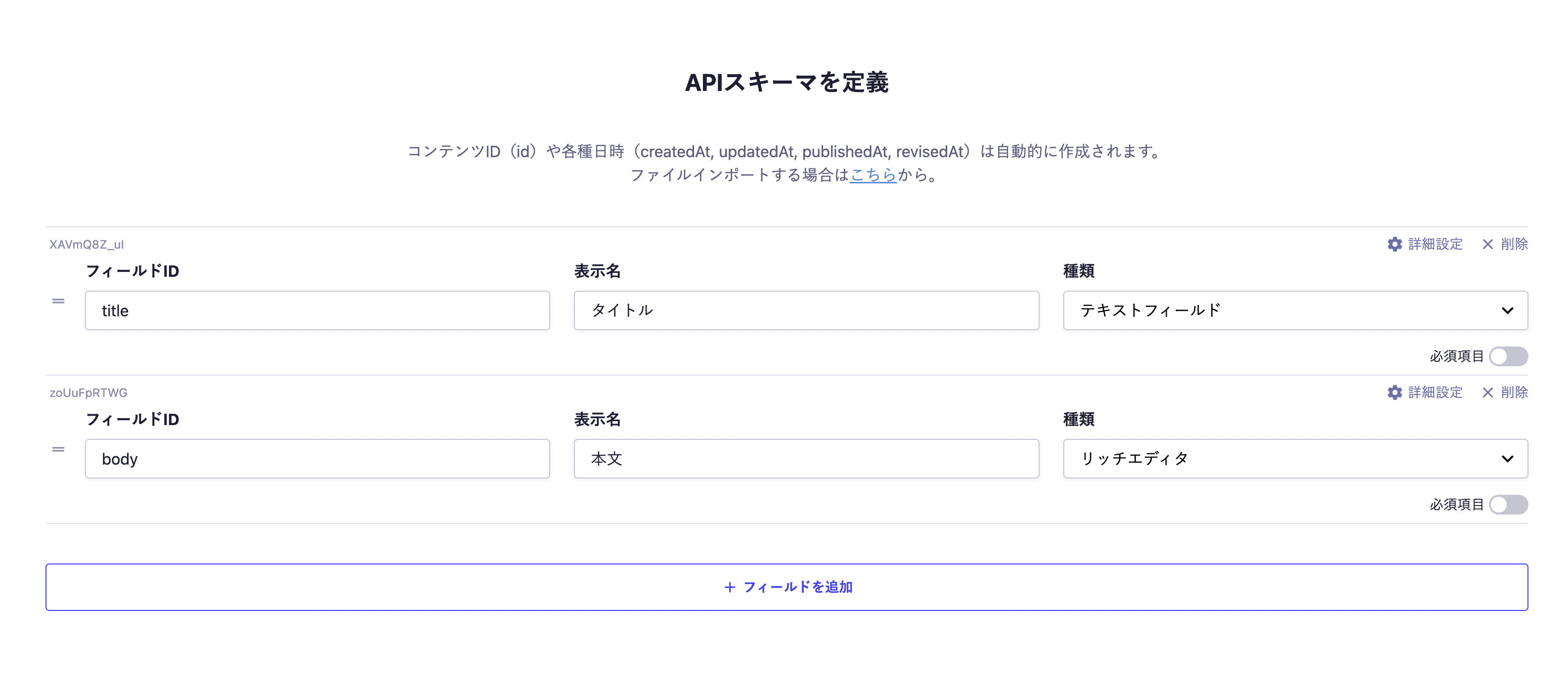The image size is (1568, 691).
Task: Click display name input containing 本文
Action: [806, 458]
